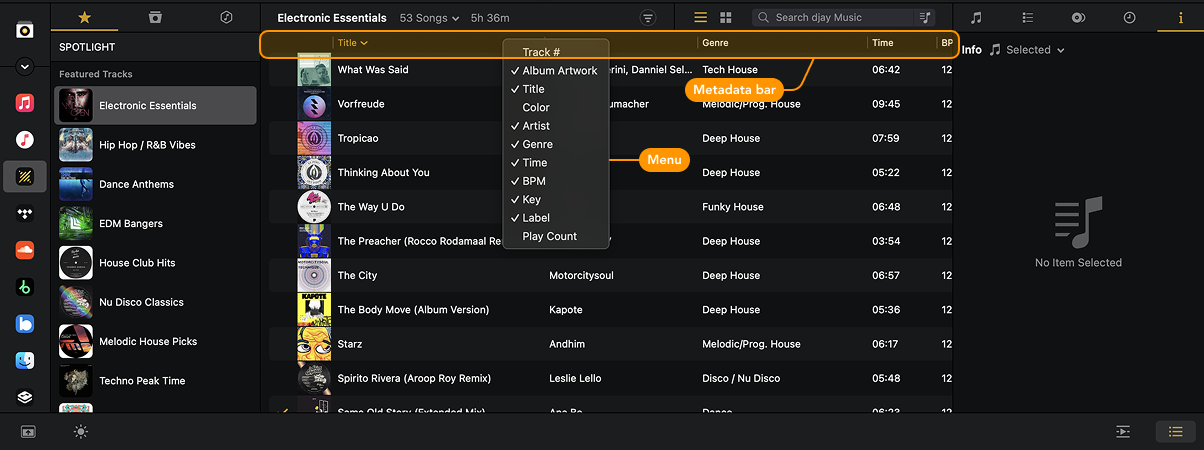
Task: Open the history clock panel tab
Action: pos(1129,17)
